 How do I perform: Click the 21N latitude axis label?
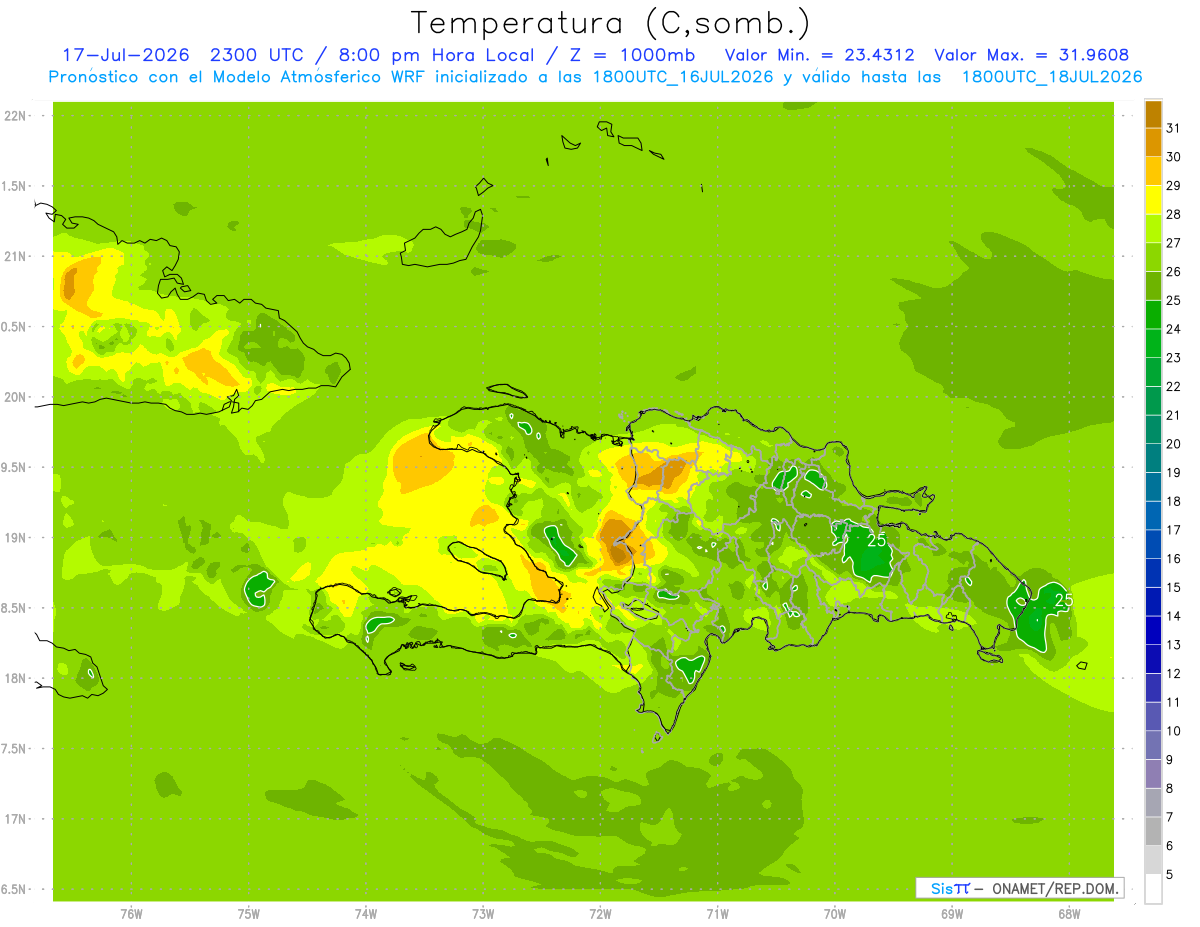click(x=16, y=256)
